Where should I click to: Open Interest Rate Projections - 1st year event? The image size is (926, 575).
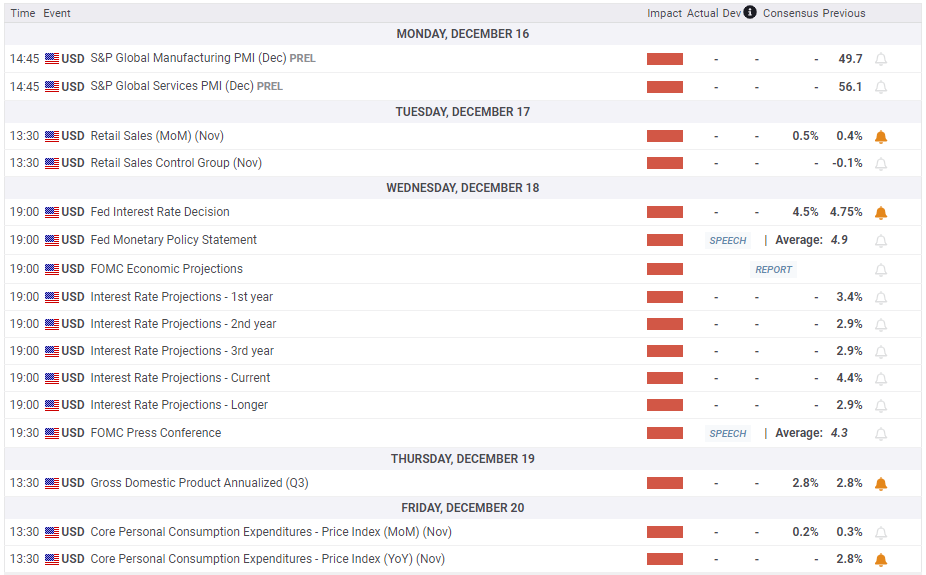(181, 297)
